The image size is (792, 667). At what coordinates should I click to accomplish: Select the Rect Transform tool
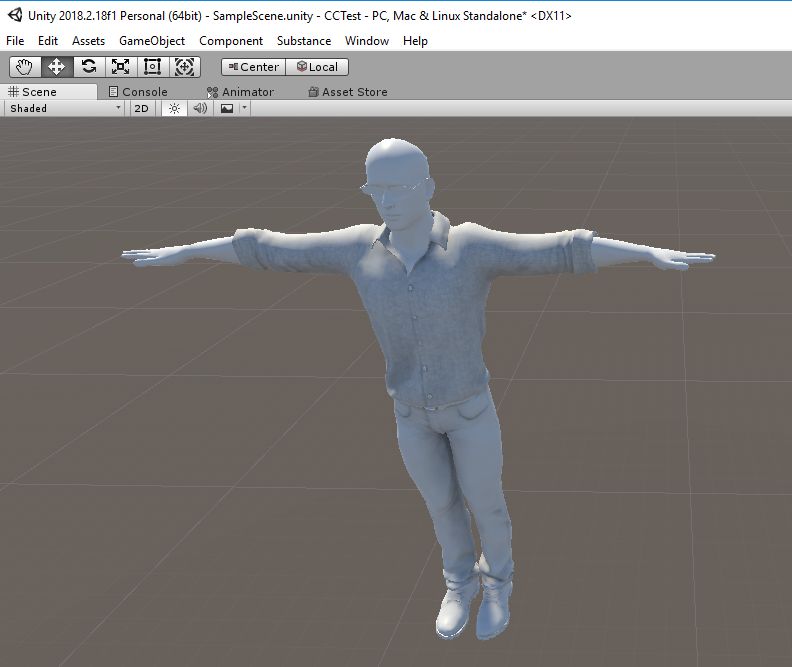[152, 67]
